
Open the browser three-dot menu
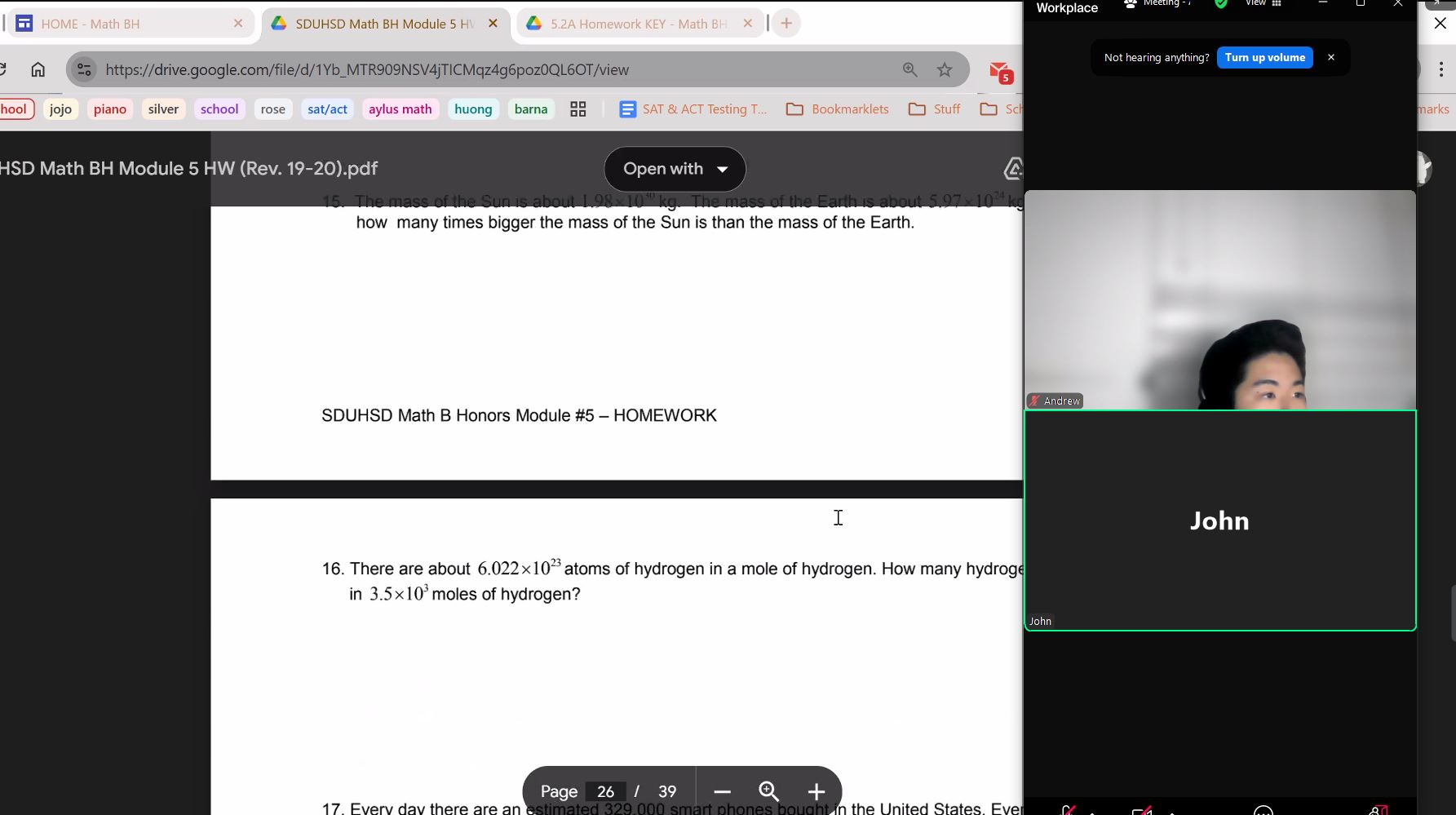[1441, 69]
